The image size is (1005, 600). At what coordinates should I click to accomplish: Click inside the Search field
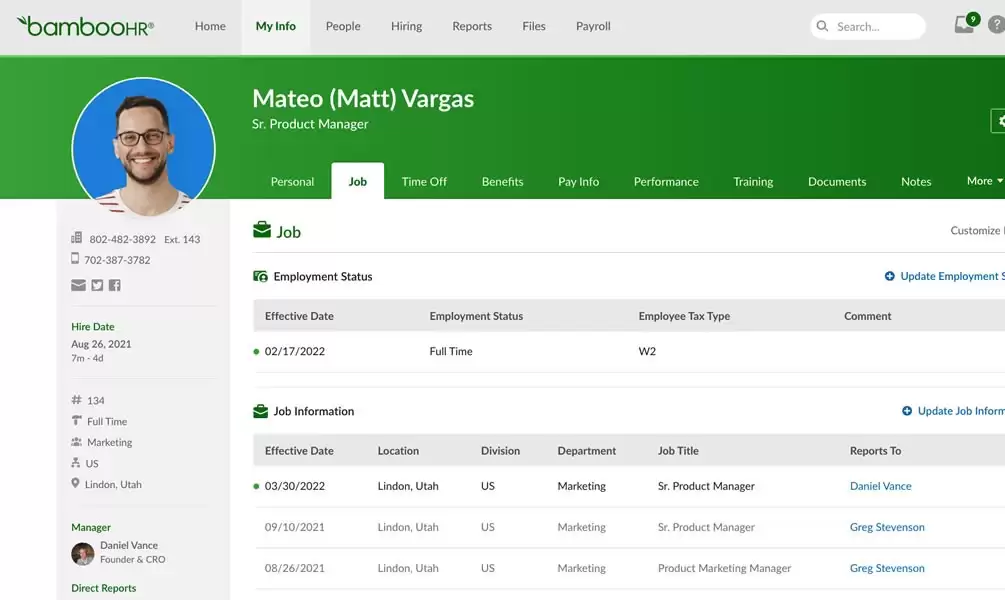click(x=872, y=27)
